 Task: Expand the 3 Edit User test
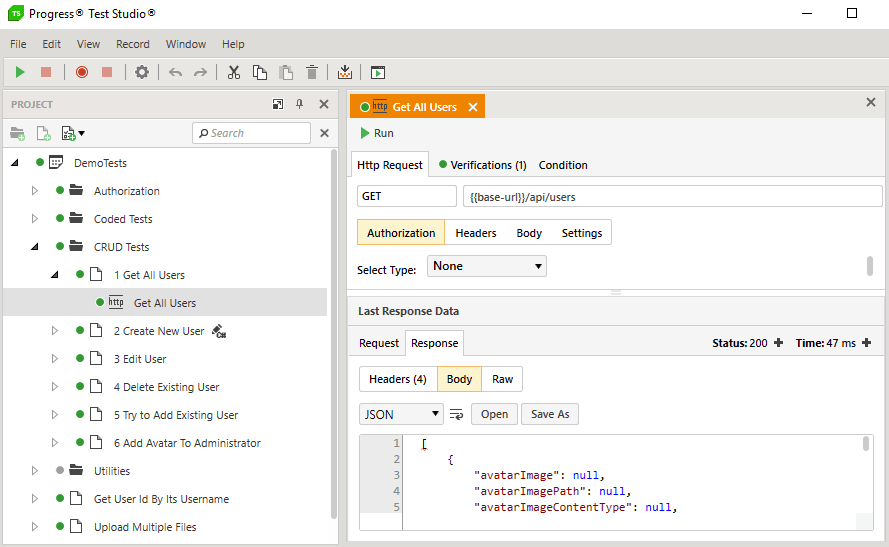tap(54, 359)
